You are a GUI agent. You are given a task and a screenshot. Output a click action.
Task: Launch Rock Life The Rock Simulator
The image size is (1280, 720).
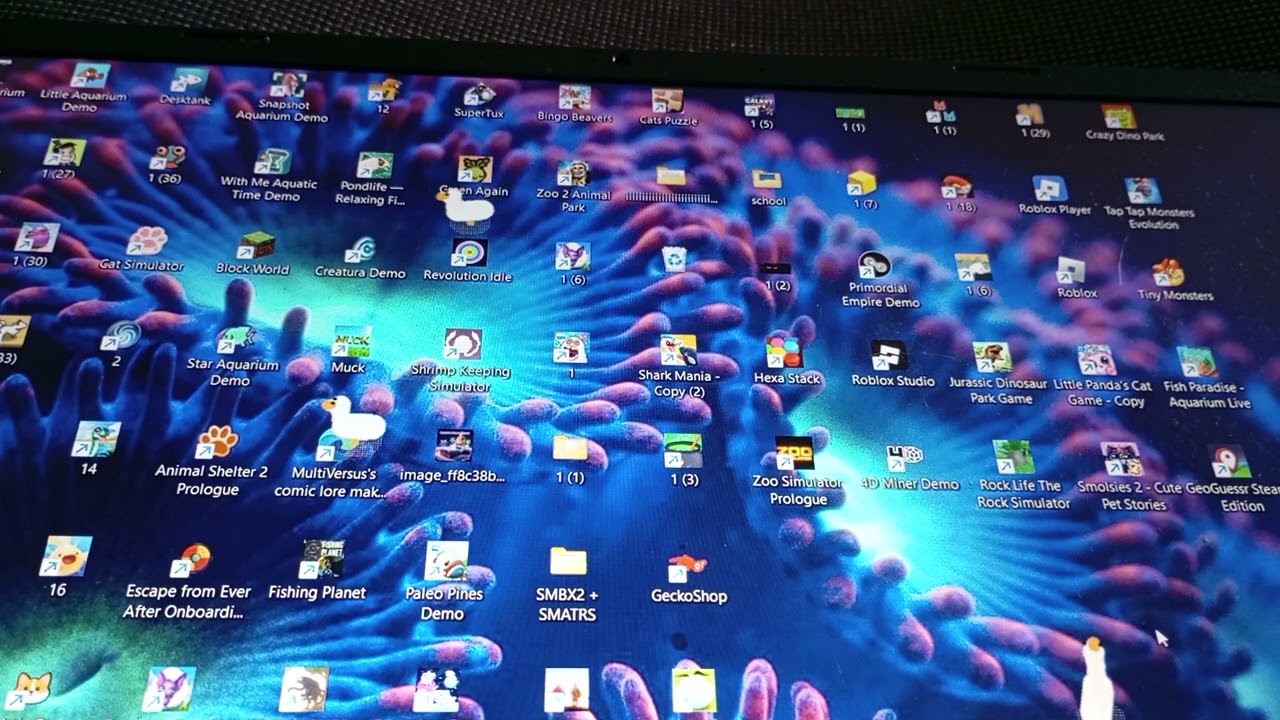click(x=1013, y=458)
